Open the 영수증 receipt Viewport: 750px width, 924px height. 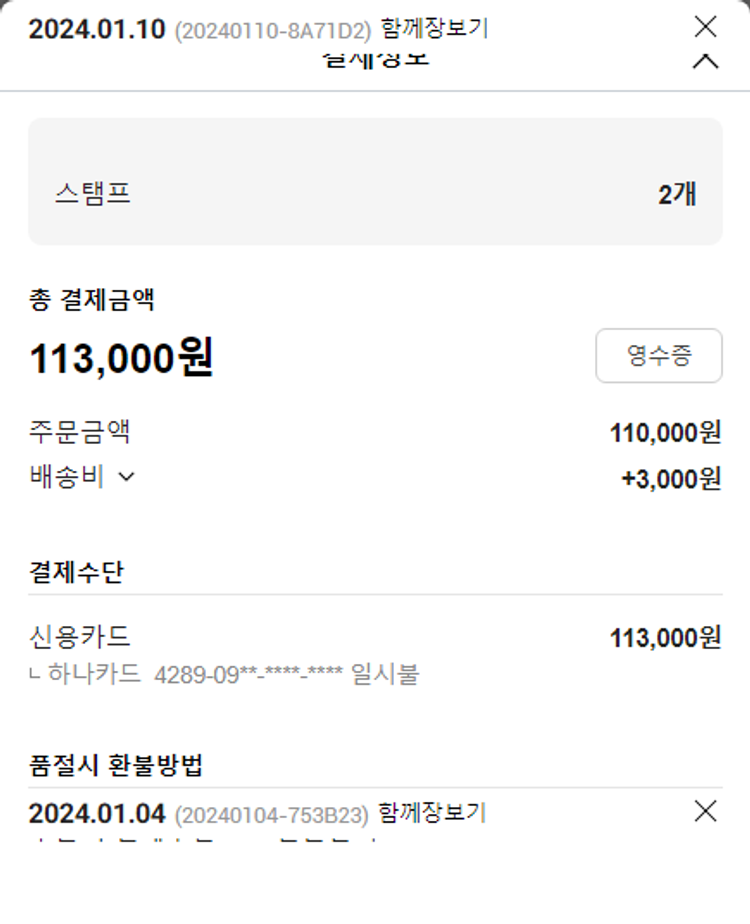[658, 355]
